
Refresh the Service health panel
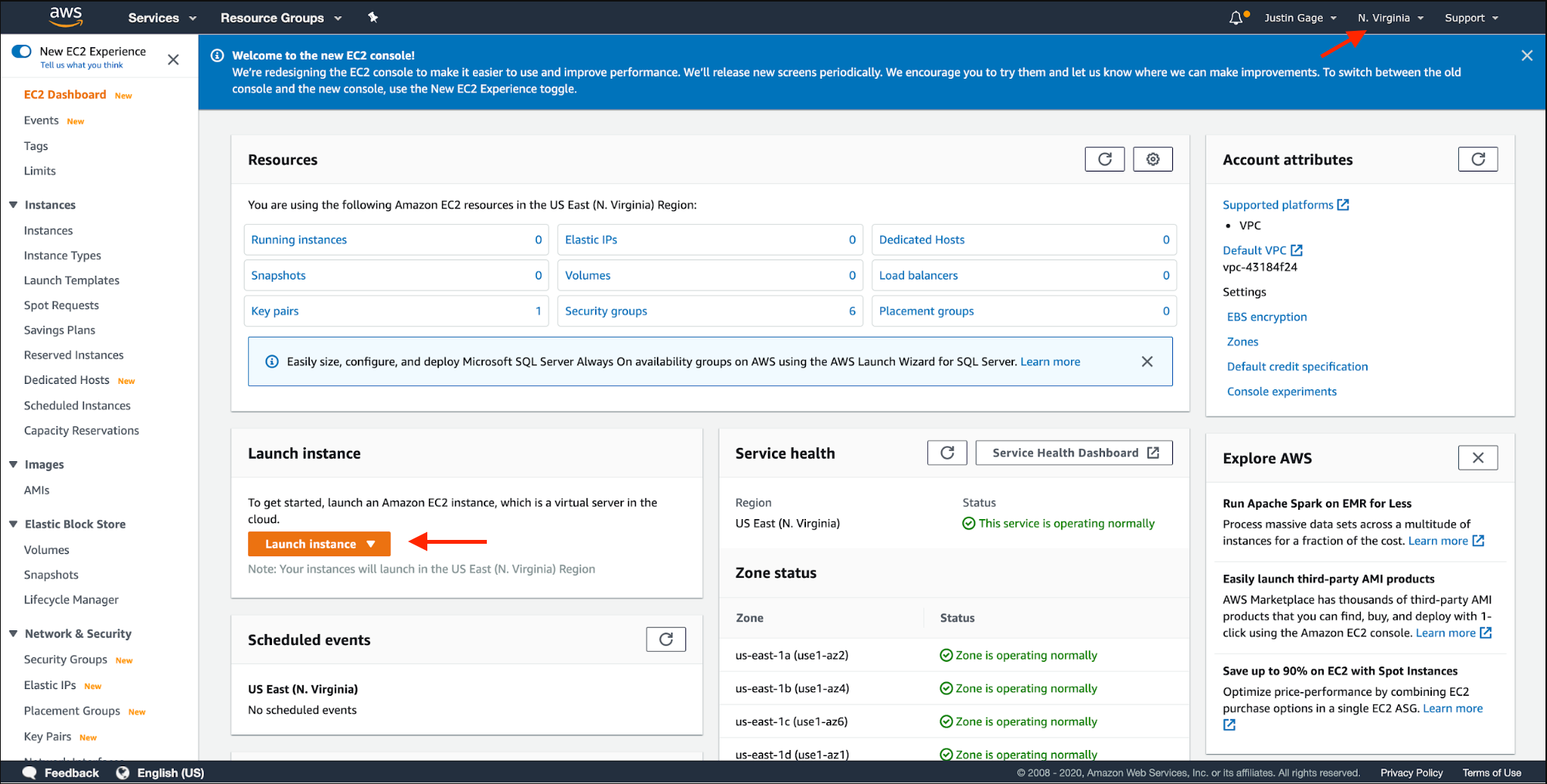tap(947, 453)
